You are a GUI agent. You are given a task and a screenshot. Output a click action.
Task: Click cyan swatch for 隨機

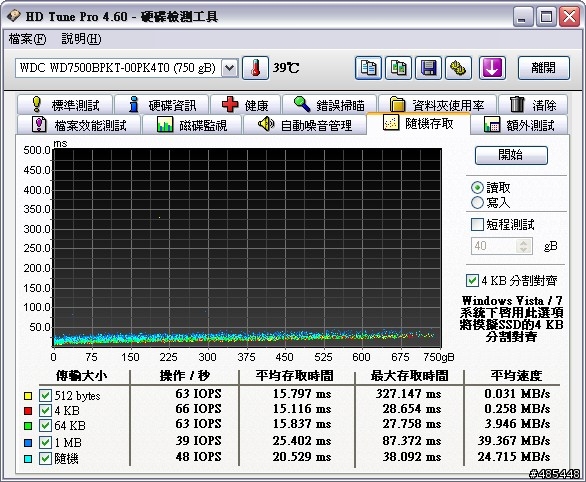click(28, 458)
